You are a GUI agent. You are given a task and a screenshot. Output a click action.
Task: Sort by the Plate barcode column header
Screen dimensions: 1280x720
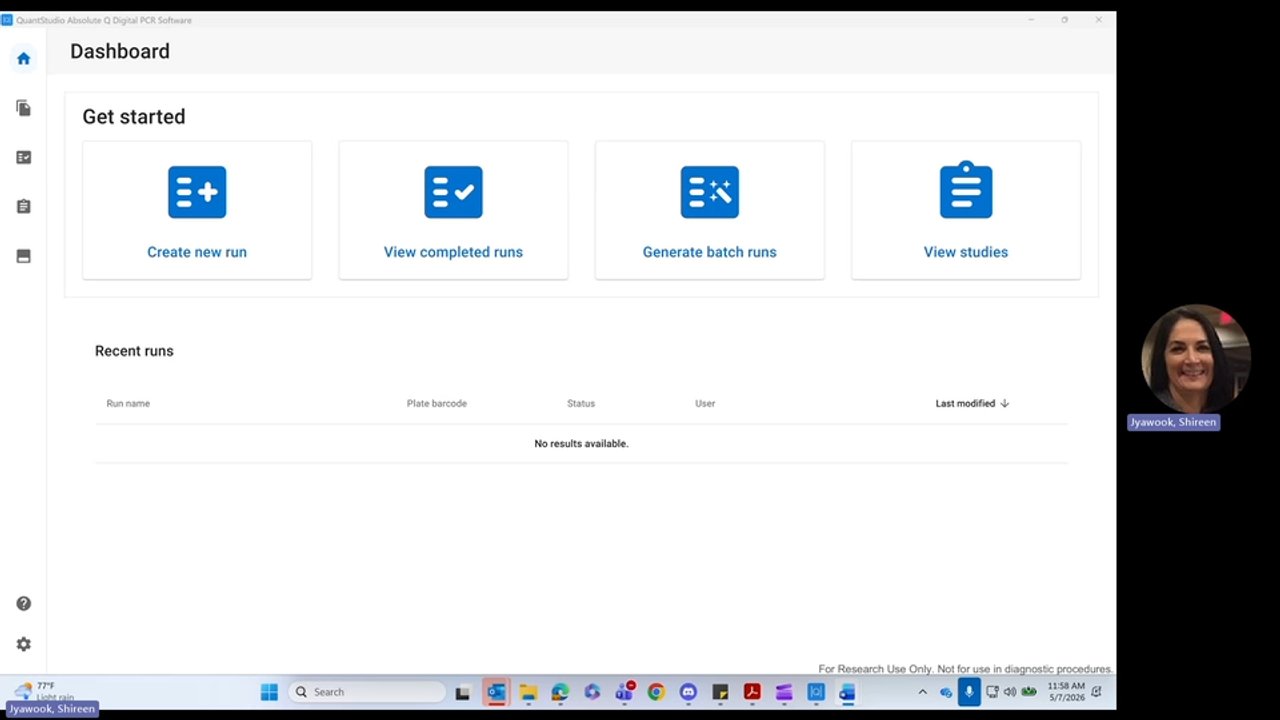tap(437, 403)
